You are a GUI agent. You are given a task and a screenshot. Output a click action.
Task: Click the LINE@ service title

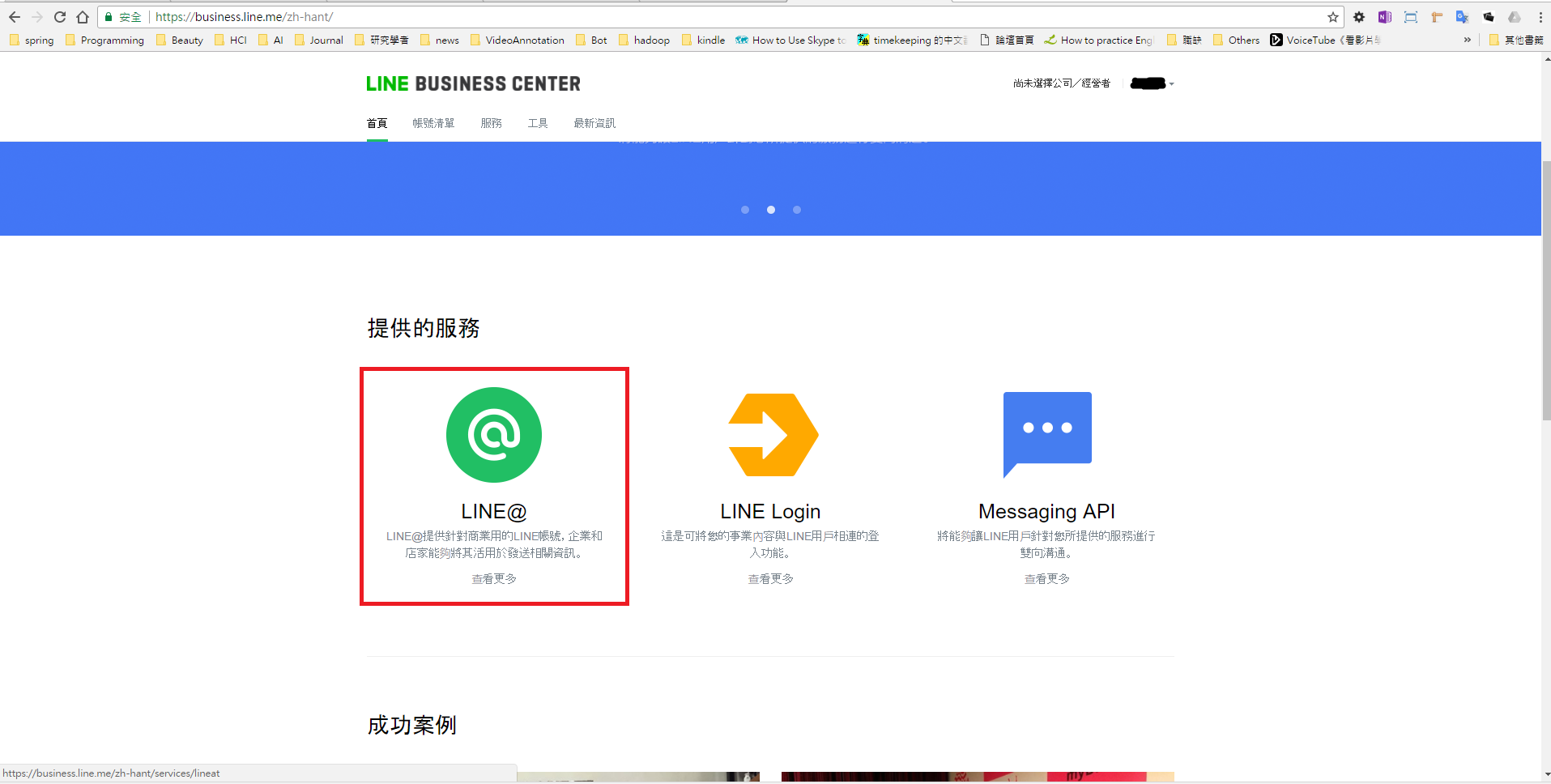click(x=494, y=511)
